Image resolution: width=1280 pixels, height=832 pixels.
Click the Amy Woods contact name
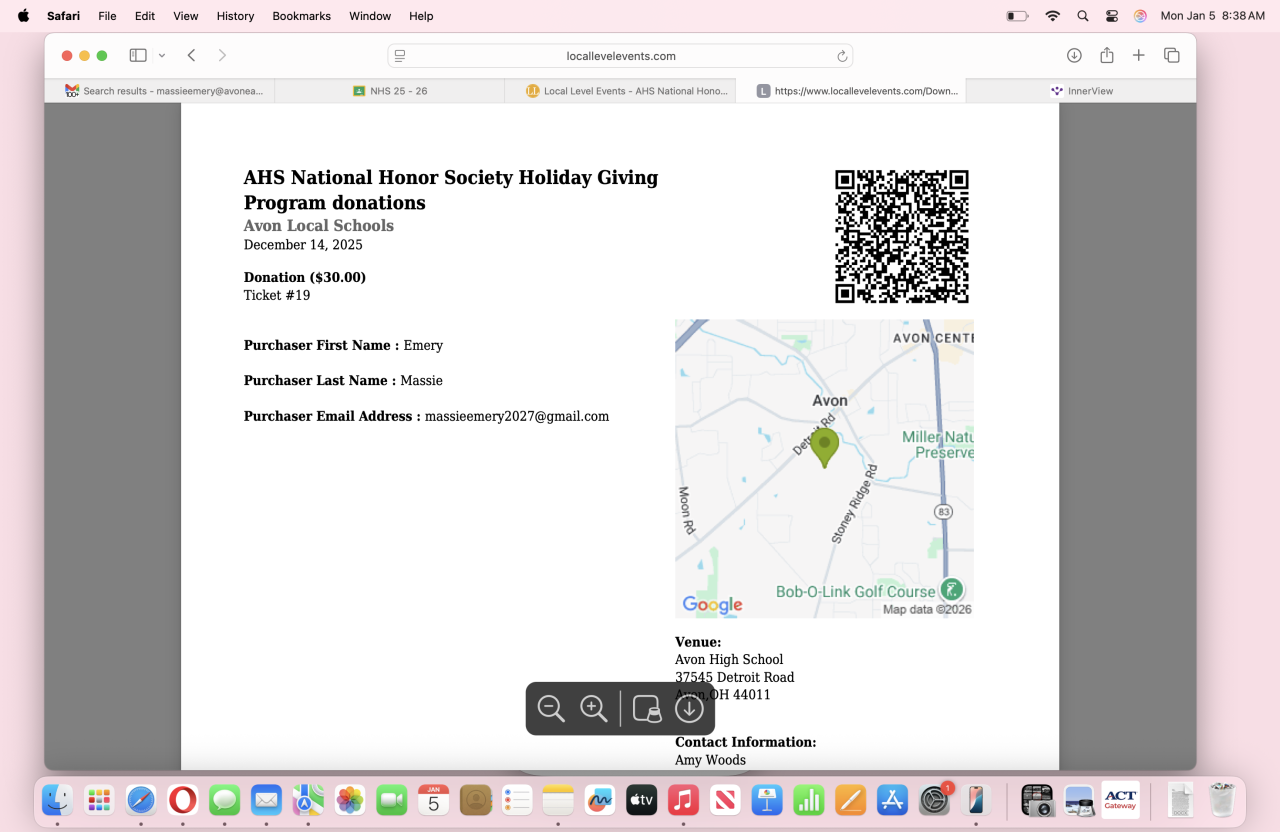[x=710, y=760]
